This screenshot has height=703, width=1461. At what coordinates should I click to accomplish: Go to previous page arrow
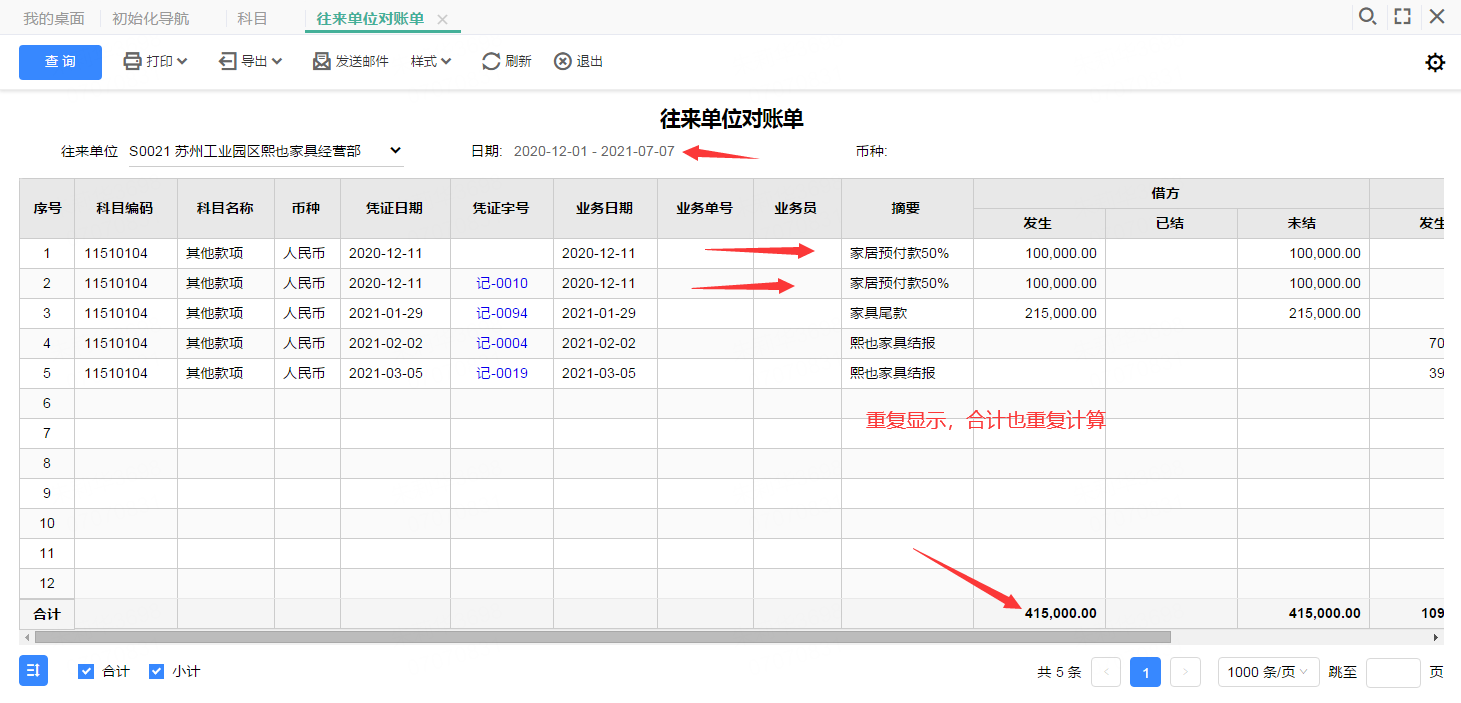click(1106, 672)
